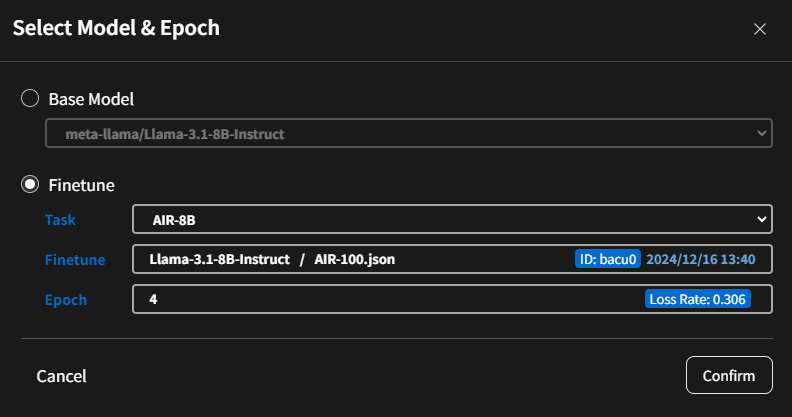This screenshot has width=792, height=417.
Task: Click the Base Model option label
Action: coord(91,99)
